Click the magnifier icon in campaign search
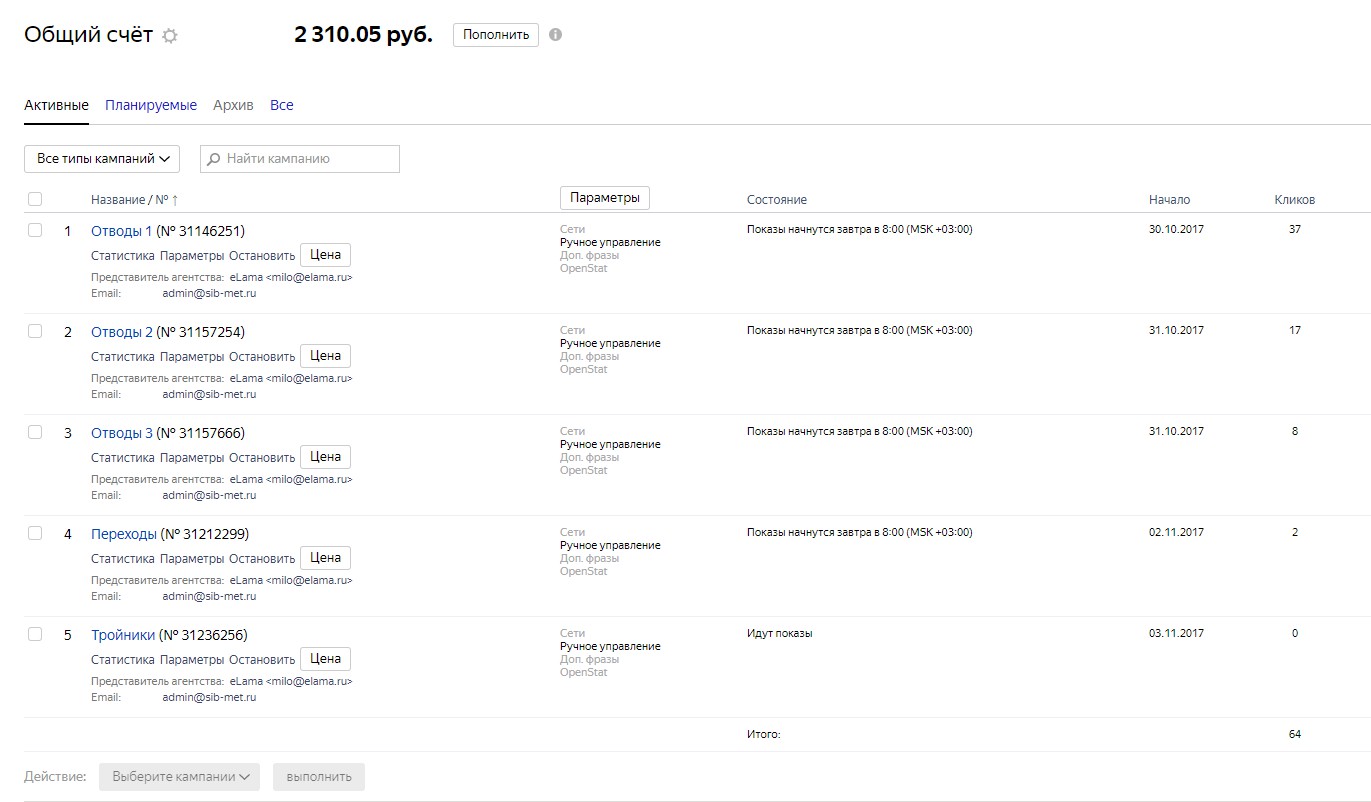1371x802 pixels. tap(214, 159)
